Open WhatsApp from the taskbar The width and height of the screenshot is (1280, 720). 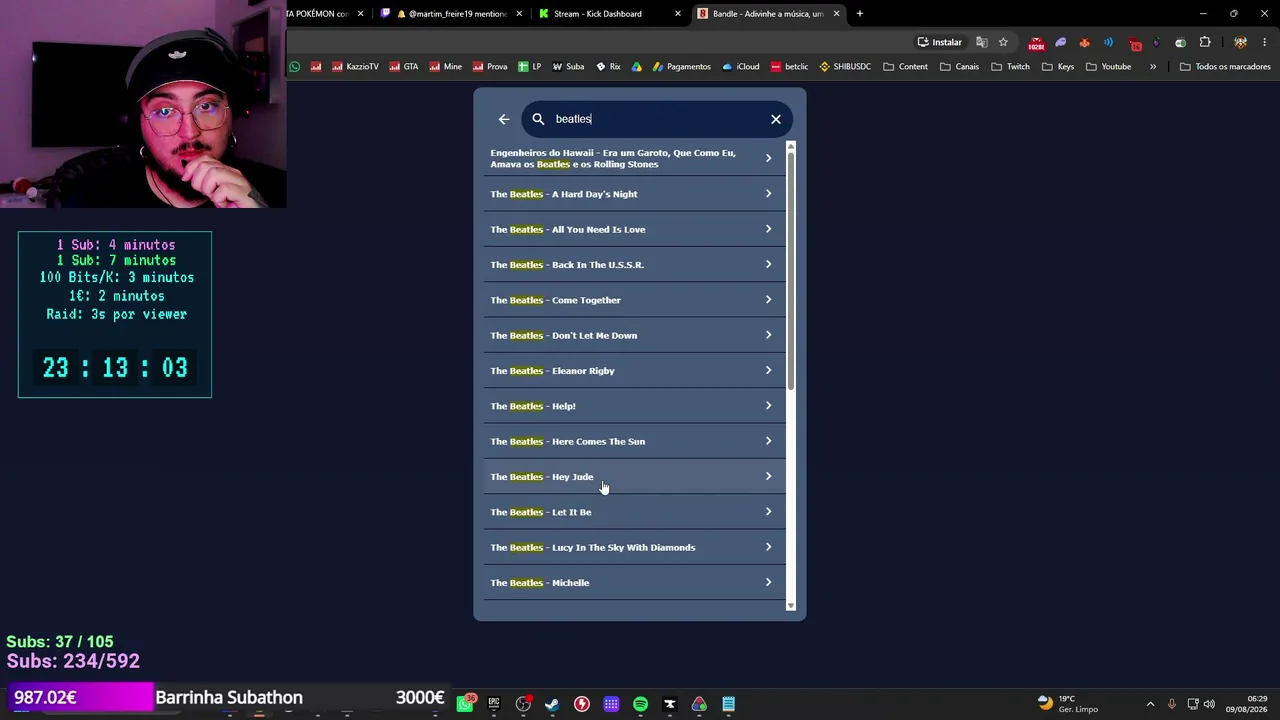pyautogui.click(x=465, y=704)
